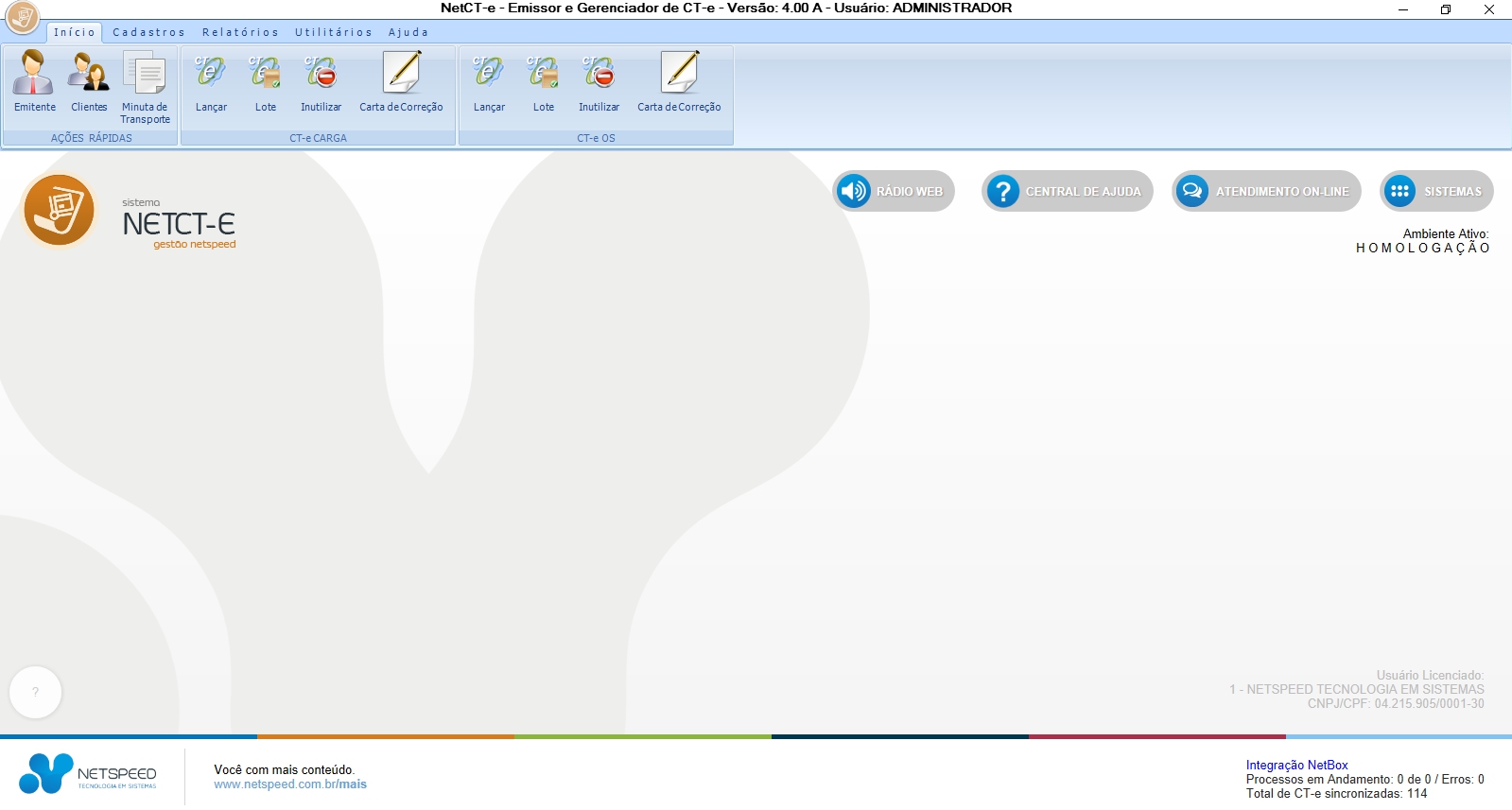
Task: Open the Clientes registry icon
Action: (x=89, y=82)
